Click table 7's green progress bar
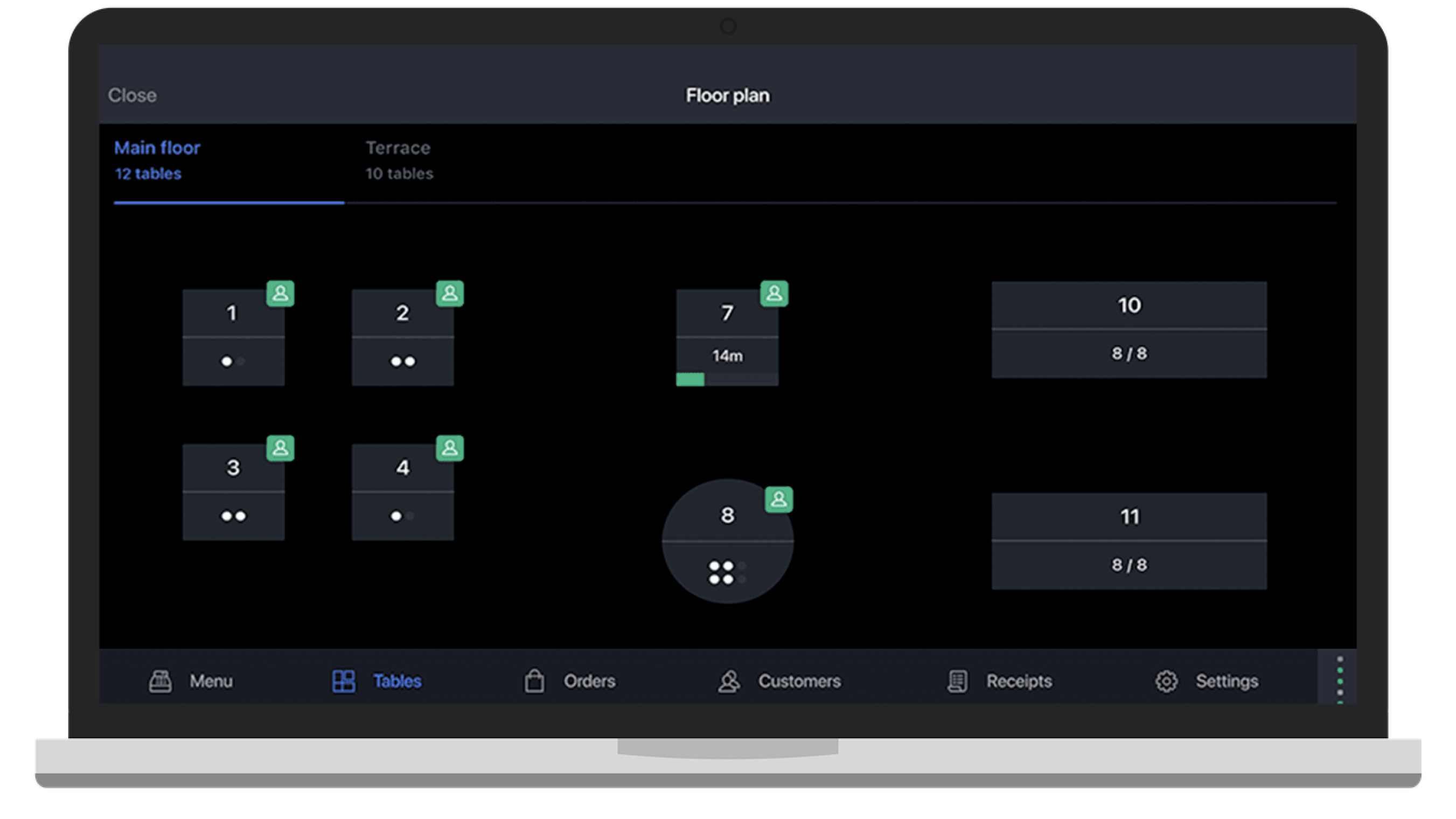 (690, 379)
